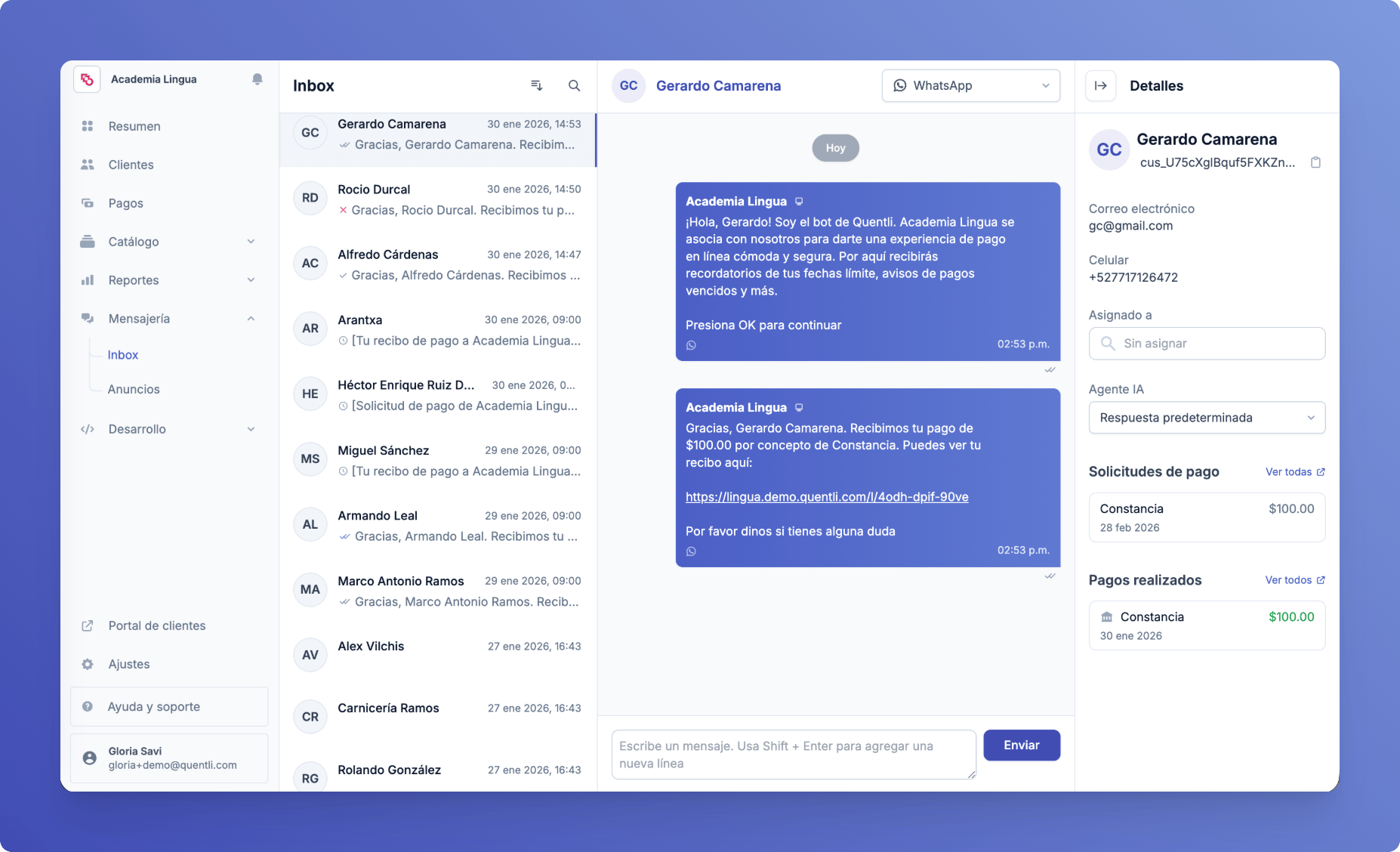Open the Constancia payment request dated 28 feb 2026
This screenshot has width=1400, height=852.
1207,517
